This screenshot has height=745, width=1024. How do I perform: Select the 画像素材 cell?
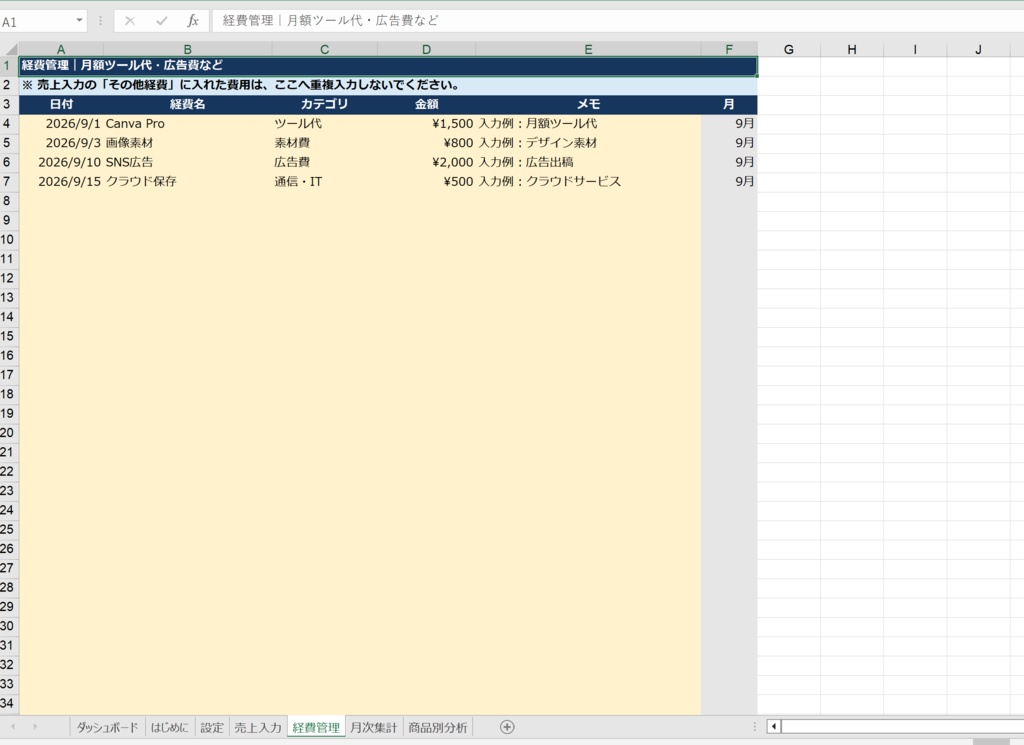pos(187,143)
